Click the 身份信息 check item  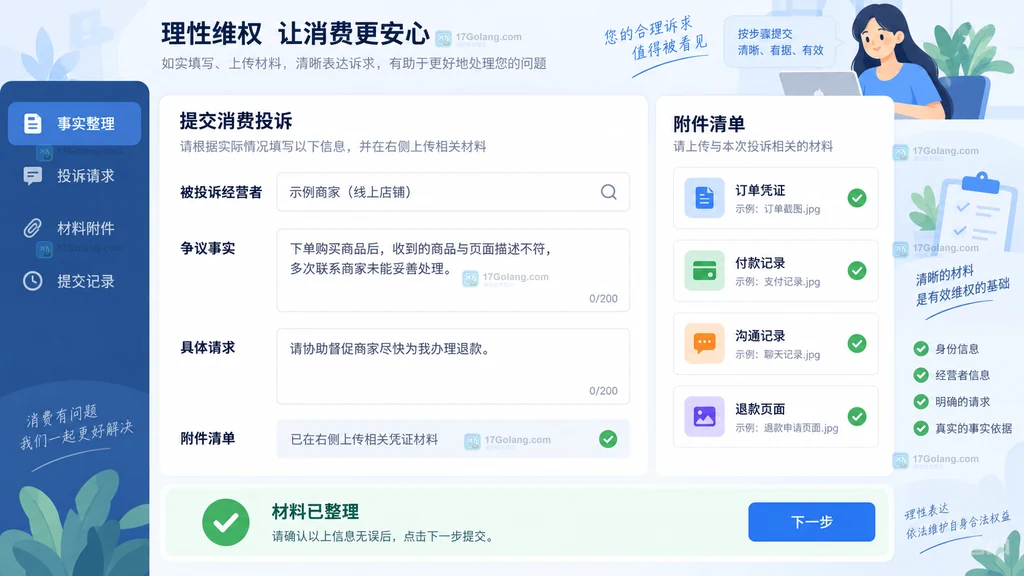coord(946,349)
